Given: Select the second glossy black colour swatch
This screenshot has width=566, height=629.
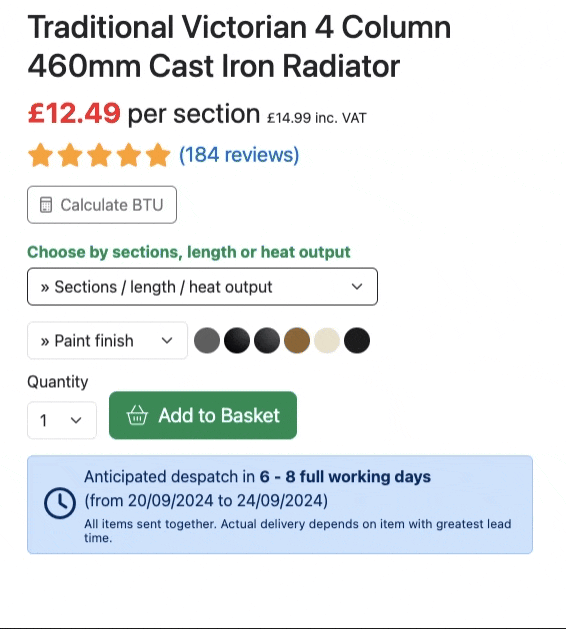Looking at the screenshot, I should tap(237, 341).
